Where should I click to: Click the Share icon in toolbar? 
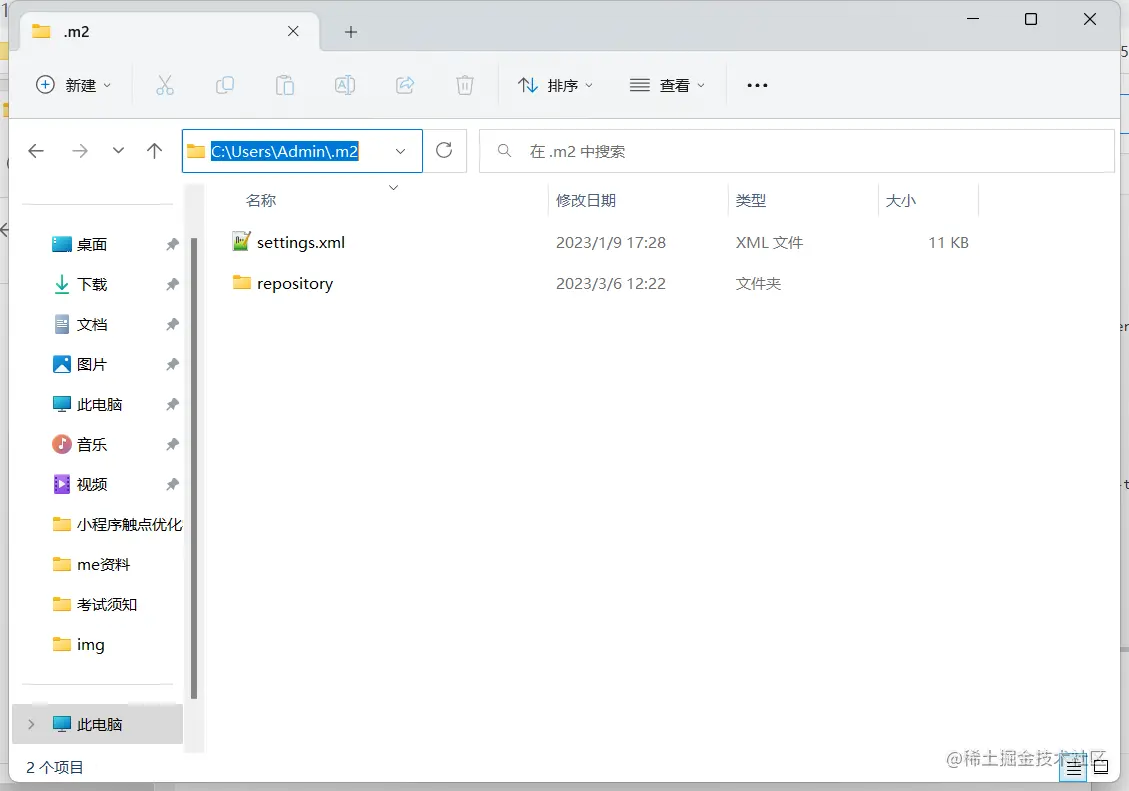click(405, 85)
